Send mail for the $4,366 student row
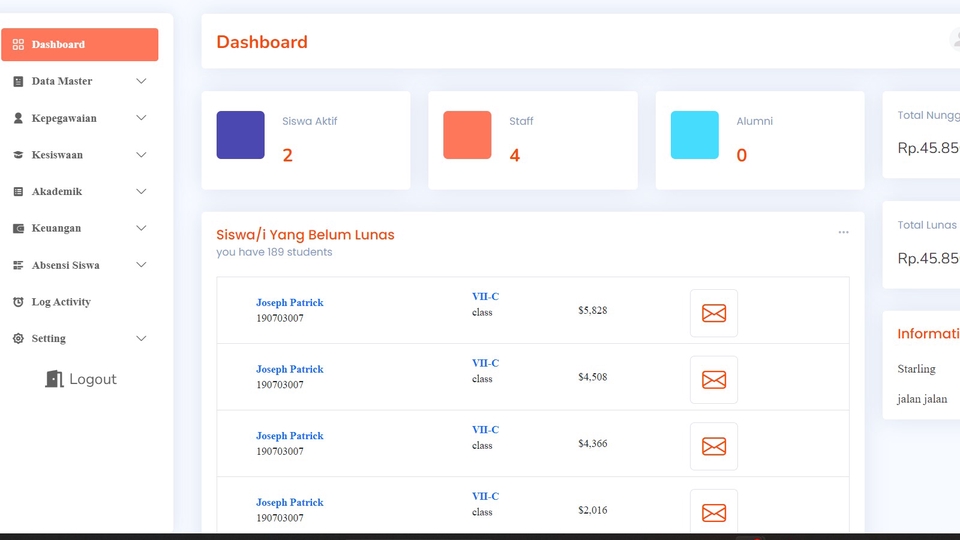The image size is (960, 540). pyautogui.click(x=713, y=446)
